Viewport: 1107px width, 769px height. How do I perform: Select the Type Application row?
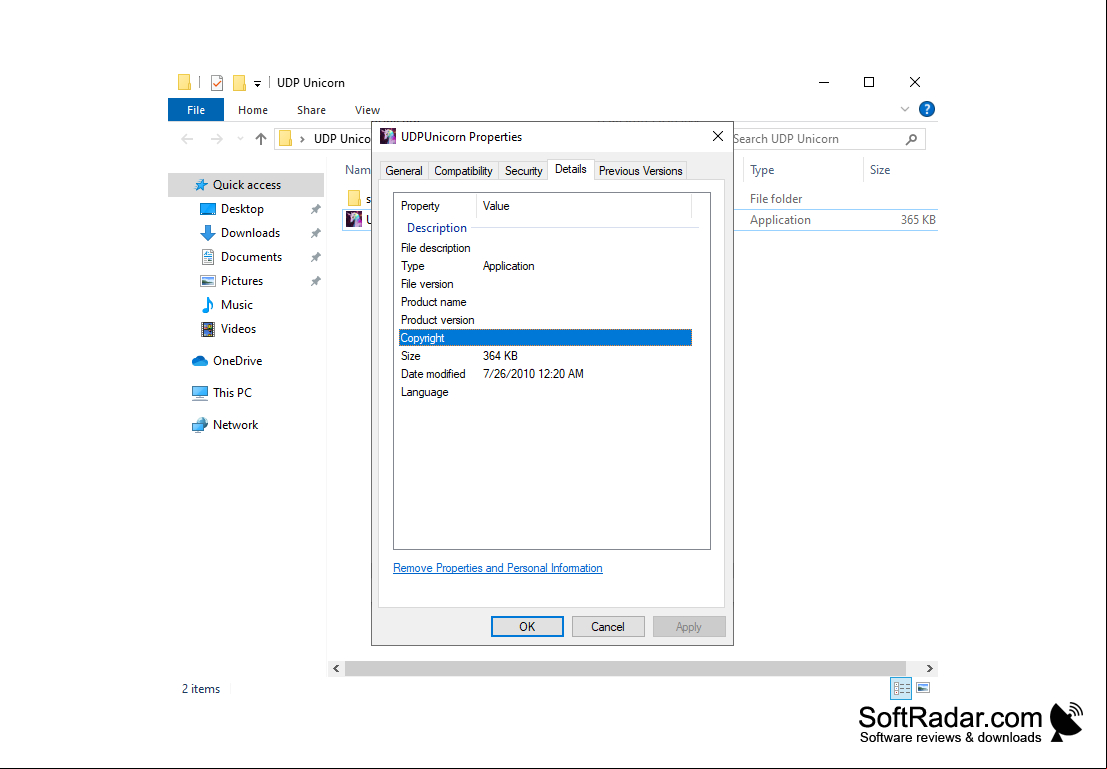coord(545,266)
